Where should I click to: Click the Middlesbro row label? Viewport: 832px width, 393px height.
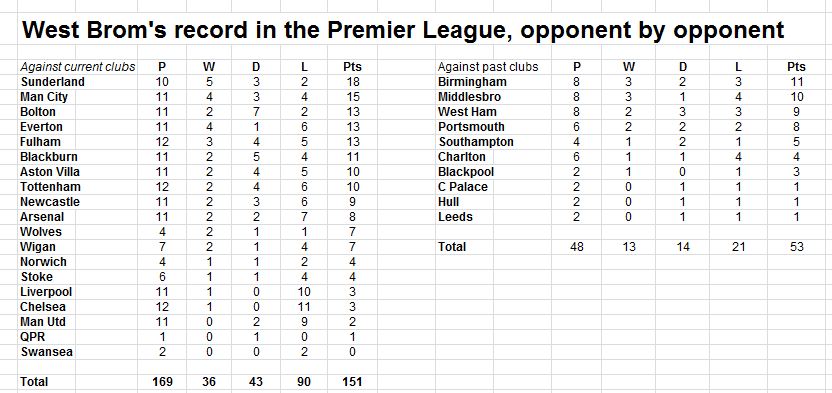point(469,97)
